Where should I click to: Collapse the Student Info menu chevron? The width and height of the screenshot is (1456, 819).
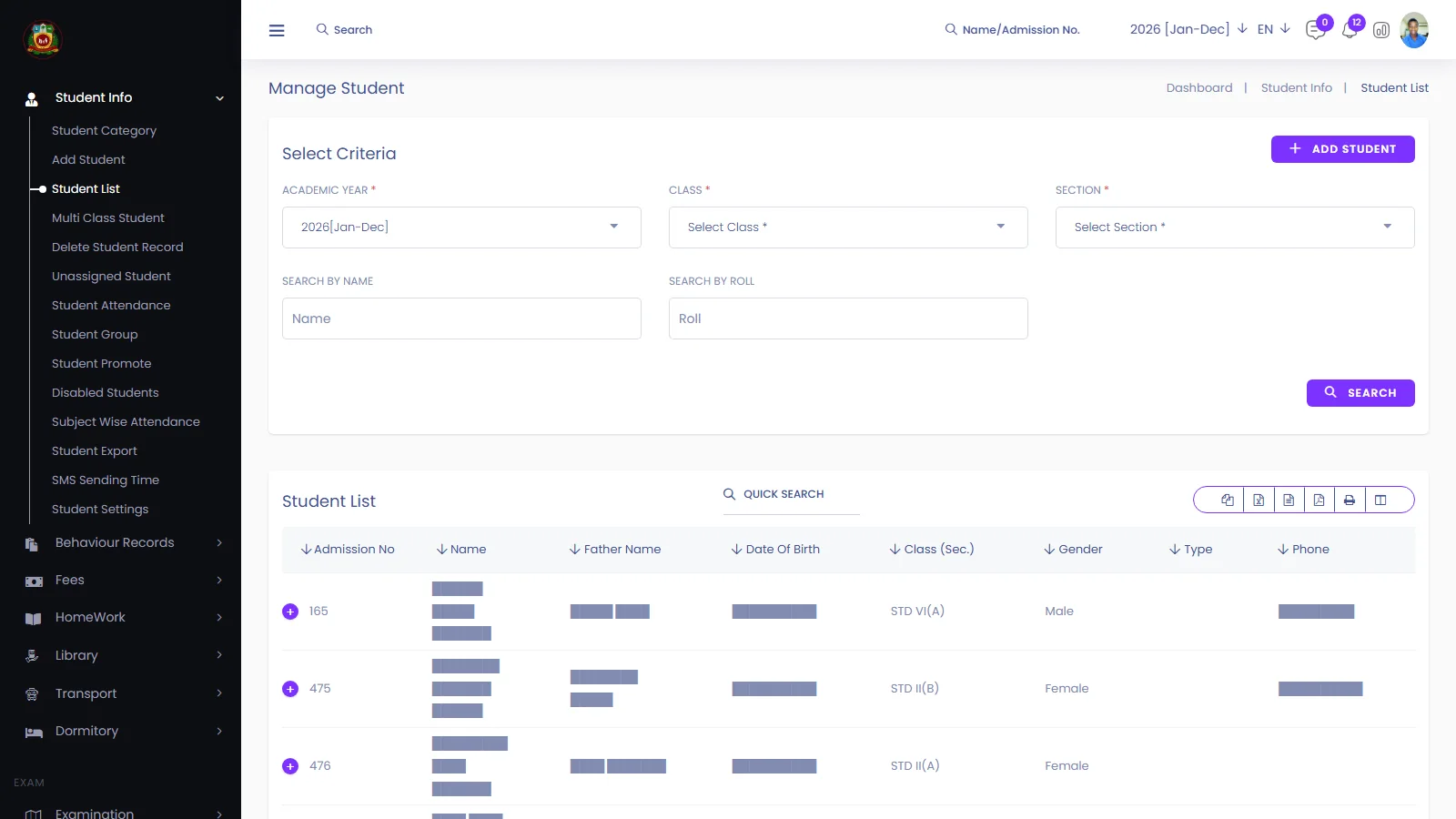tap(219, 98)
